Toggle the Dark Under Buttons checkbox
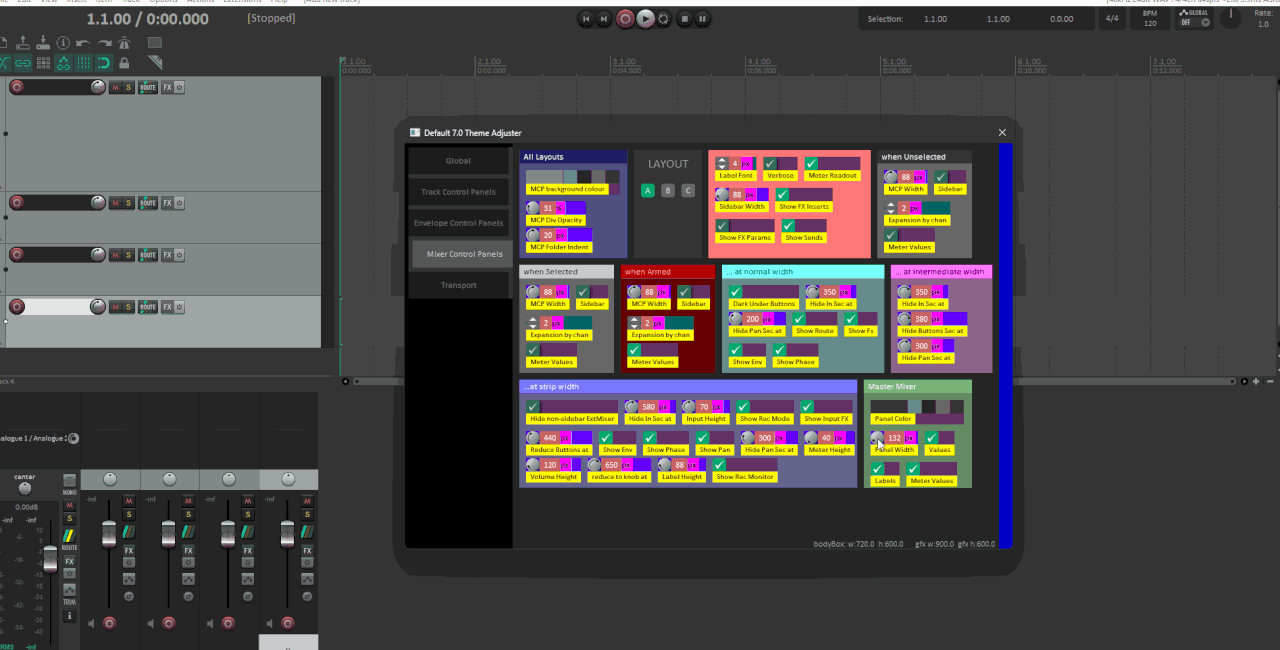 click(736, 292)
